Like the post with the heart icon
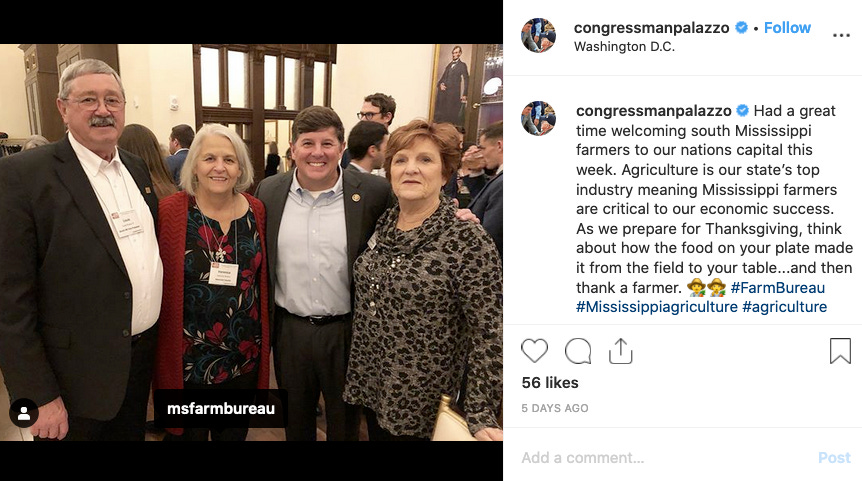Screen dimensions: 862x481 (x=534, y=351)
